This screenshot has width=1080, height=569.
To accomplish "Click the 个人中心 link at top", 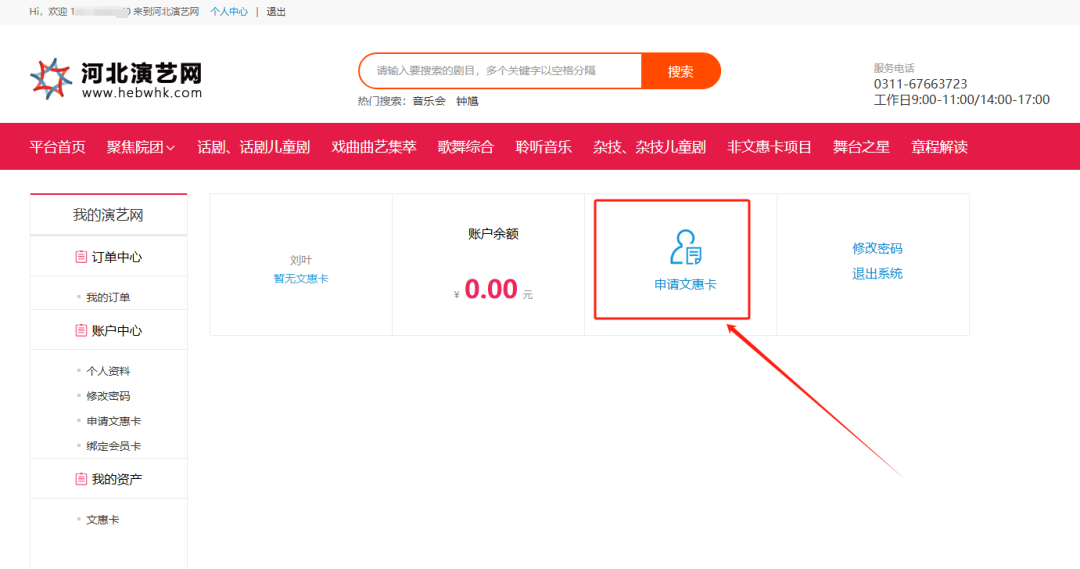I will (x=229, y=12).
